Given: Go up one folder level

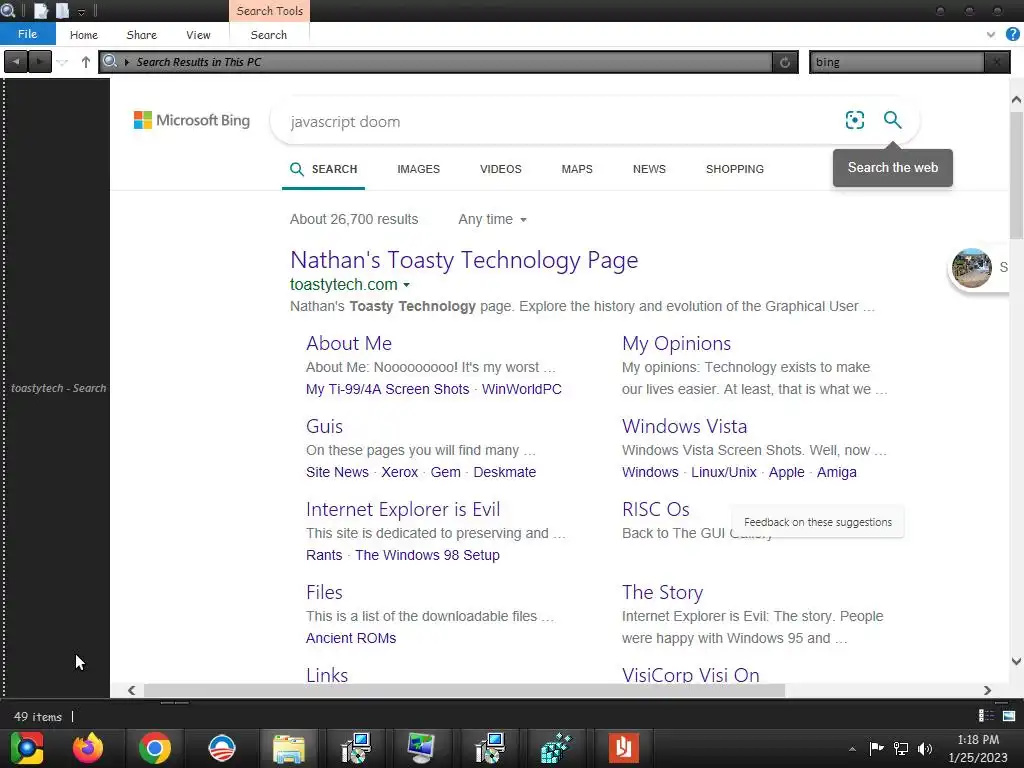Looking at the screenshot, I should 86,62.
